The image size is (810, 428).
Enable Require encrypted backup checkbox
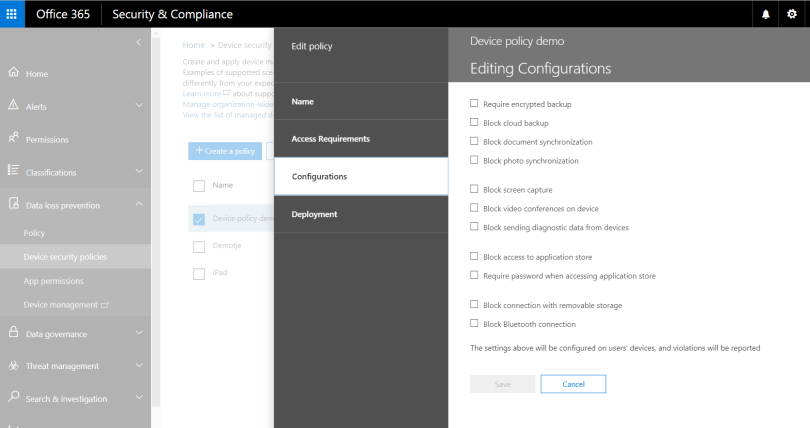click(x=474, y=103)
